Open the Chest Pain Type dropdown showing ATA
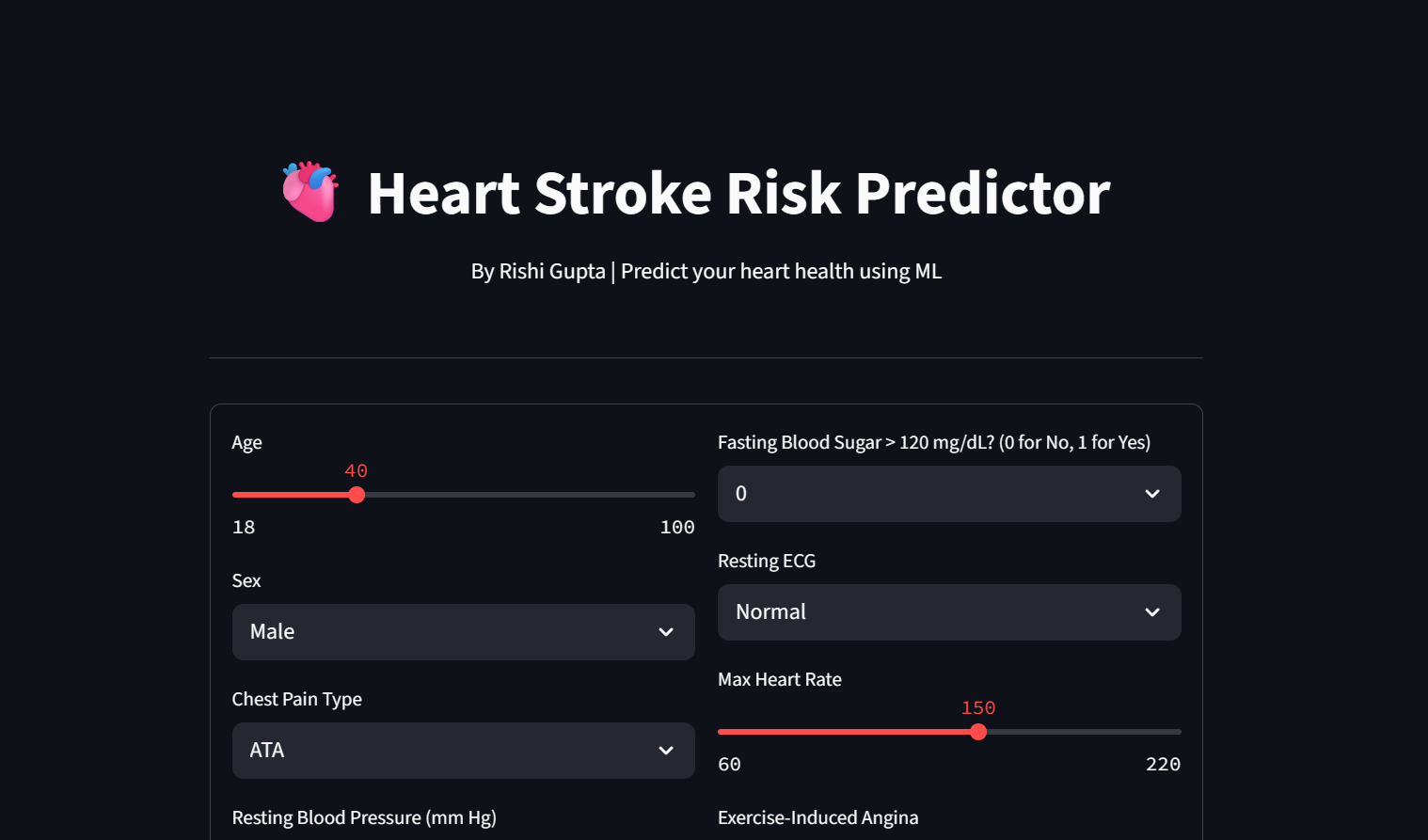1428x840 pixels. pyautogui.click(x=463, y=751)
